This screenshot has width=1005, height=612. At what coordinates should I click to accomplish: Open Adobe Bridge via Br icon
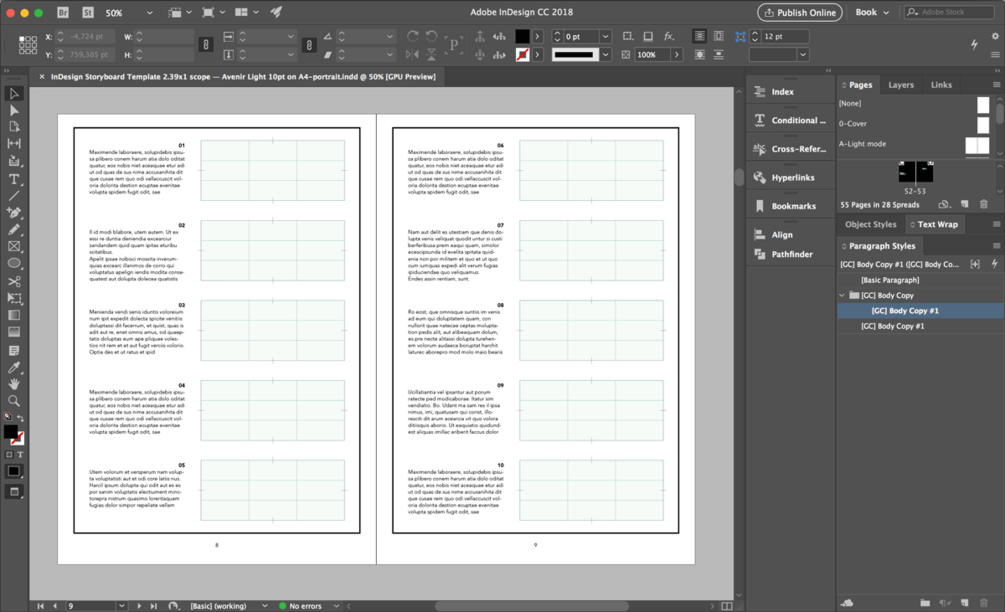tap(62, 12)
